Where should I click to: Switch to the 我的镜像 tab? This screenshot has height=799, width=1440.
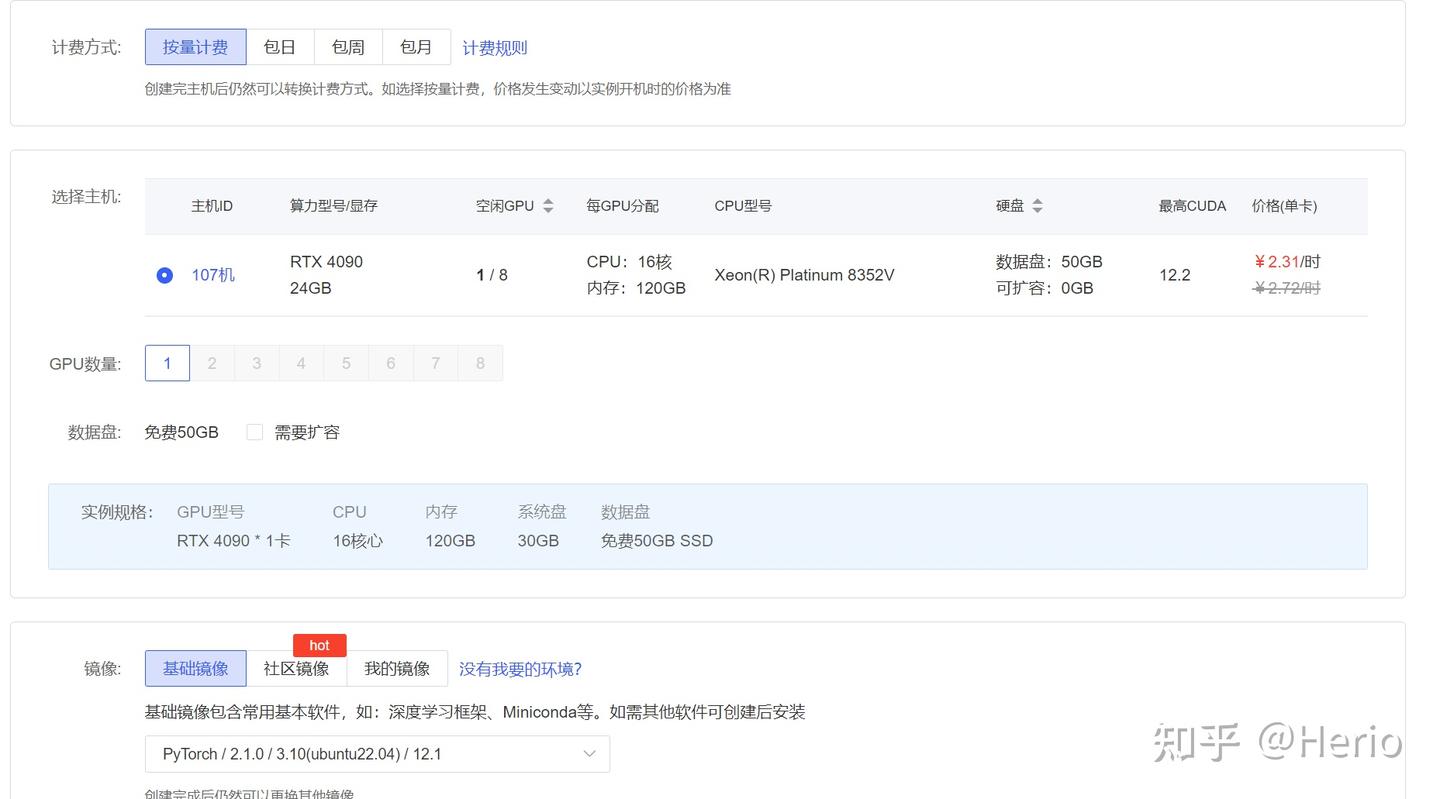pyautogui.click(x=397, y=669)
